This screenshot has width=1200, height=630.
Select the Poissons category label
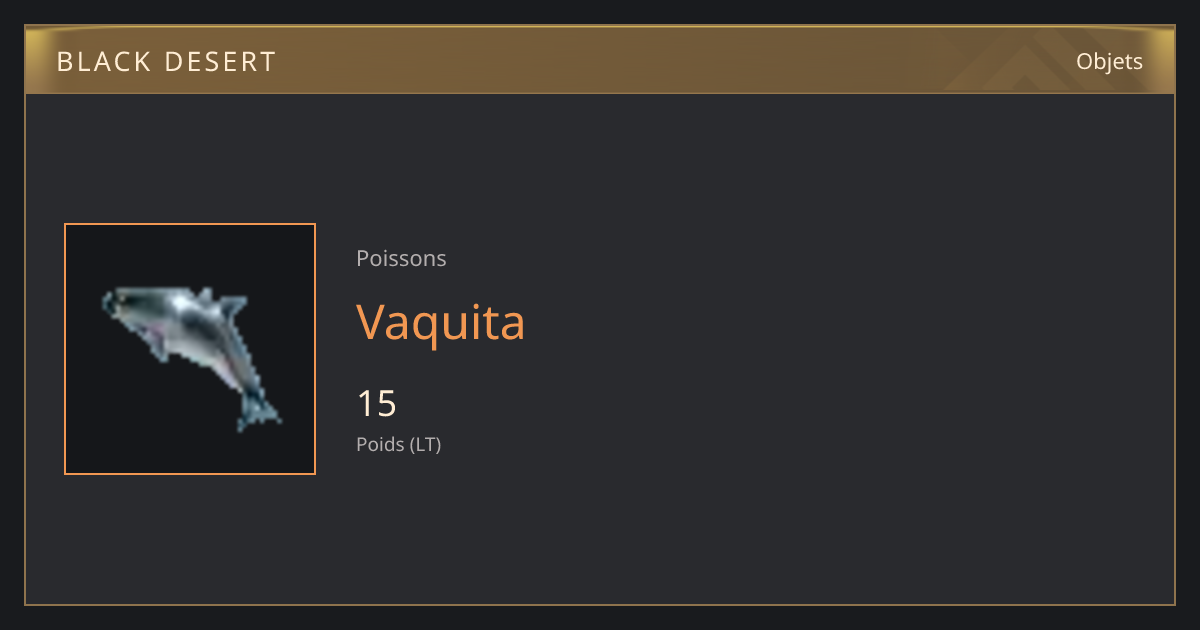coord(401,258)
